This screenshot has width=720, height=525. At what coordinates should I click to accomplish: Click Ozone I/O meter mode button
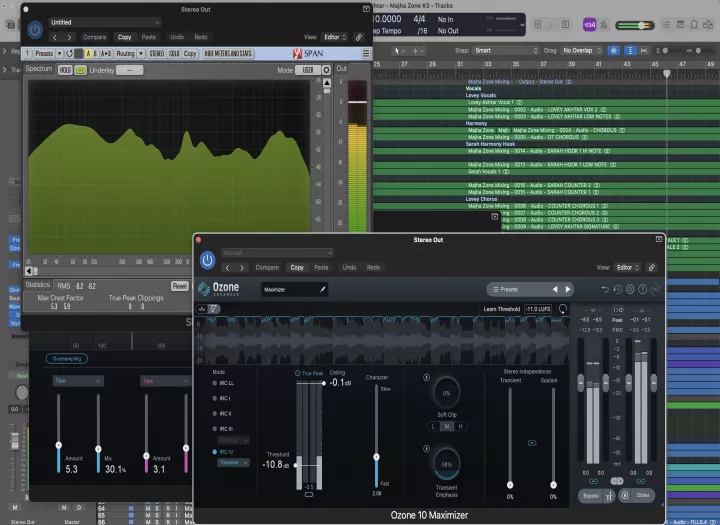[618, 310]
